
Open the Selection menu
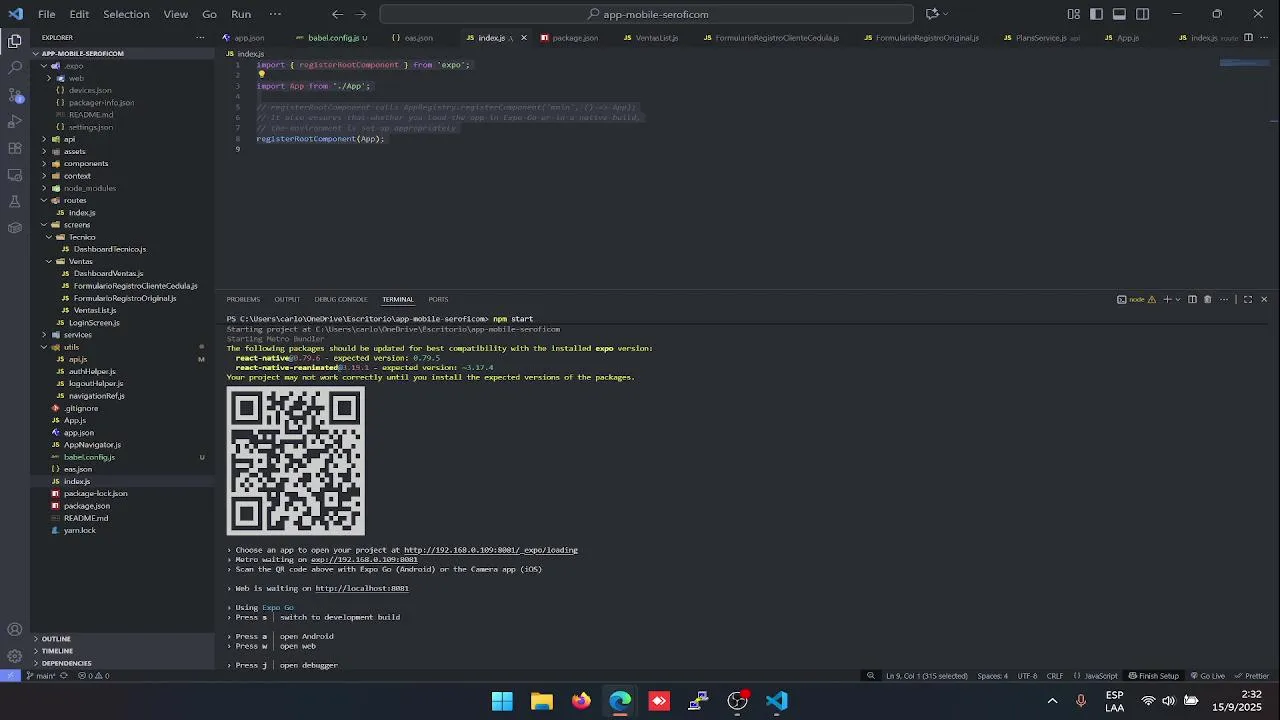tap(126, 14)
